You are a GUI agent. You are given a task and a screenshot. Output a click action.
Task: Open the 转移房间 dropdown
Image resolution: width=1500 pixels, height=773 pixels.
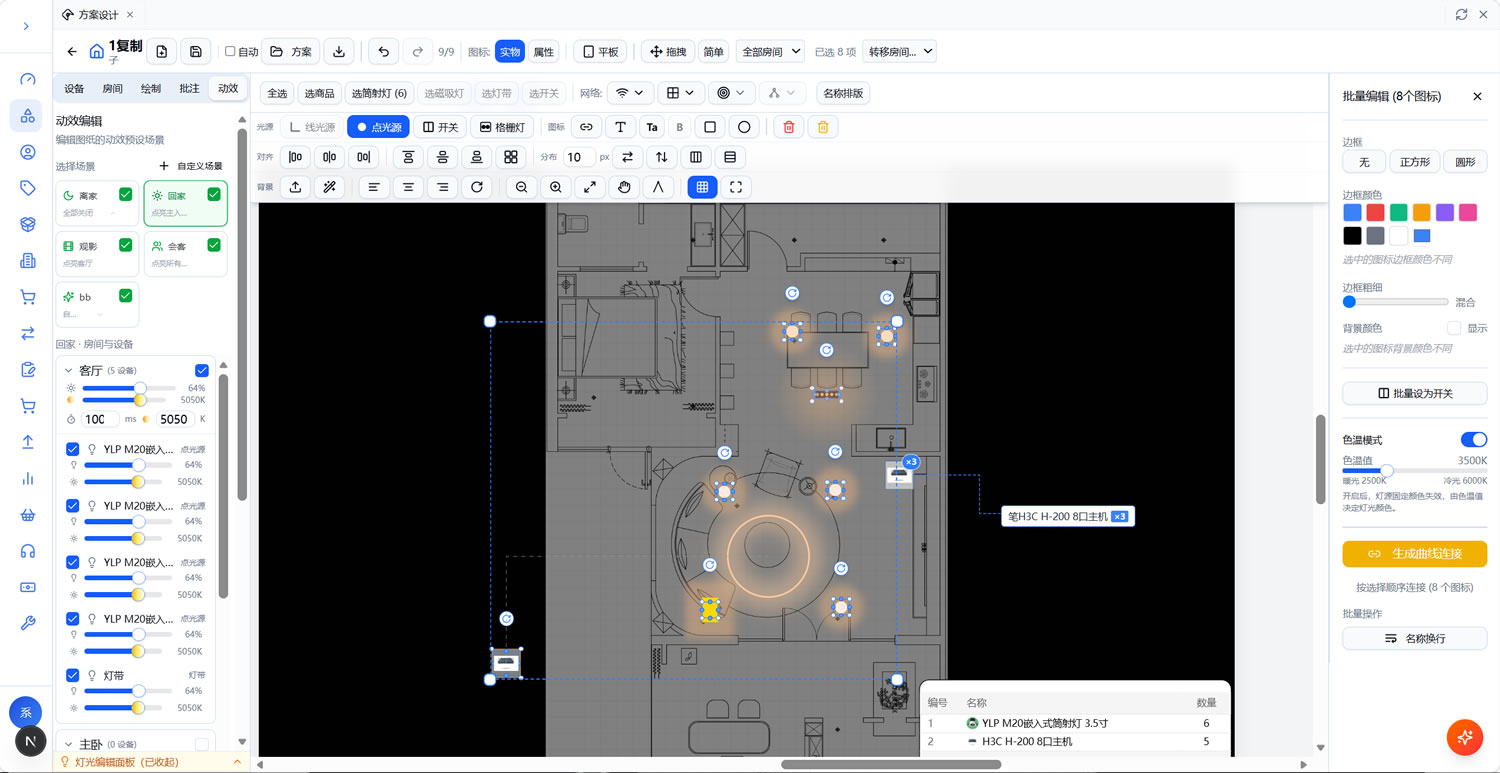click(x=899, y=52)
